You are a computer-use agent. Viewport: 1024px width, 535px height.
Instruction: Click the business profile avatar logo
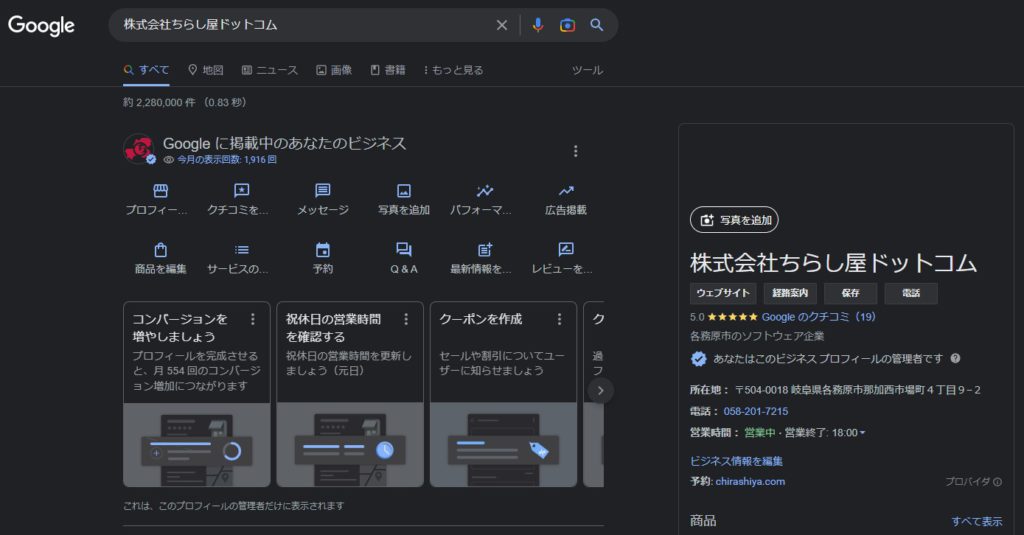pyautogui.click(x=139, y=149)
